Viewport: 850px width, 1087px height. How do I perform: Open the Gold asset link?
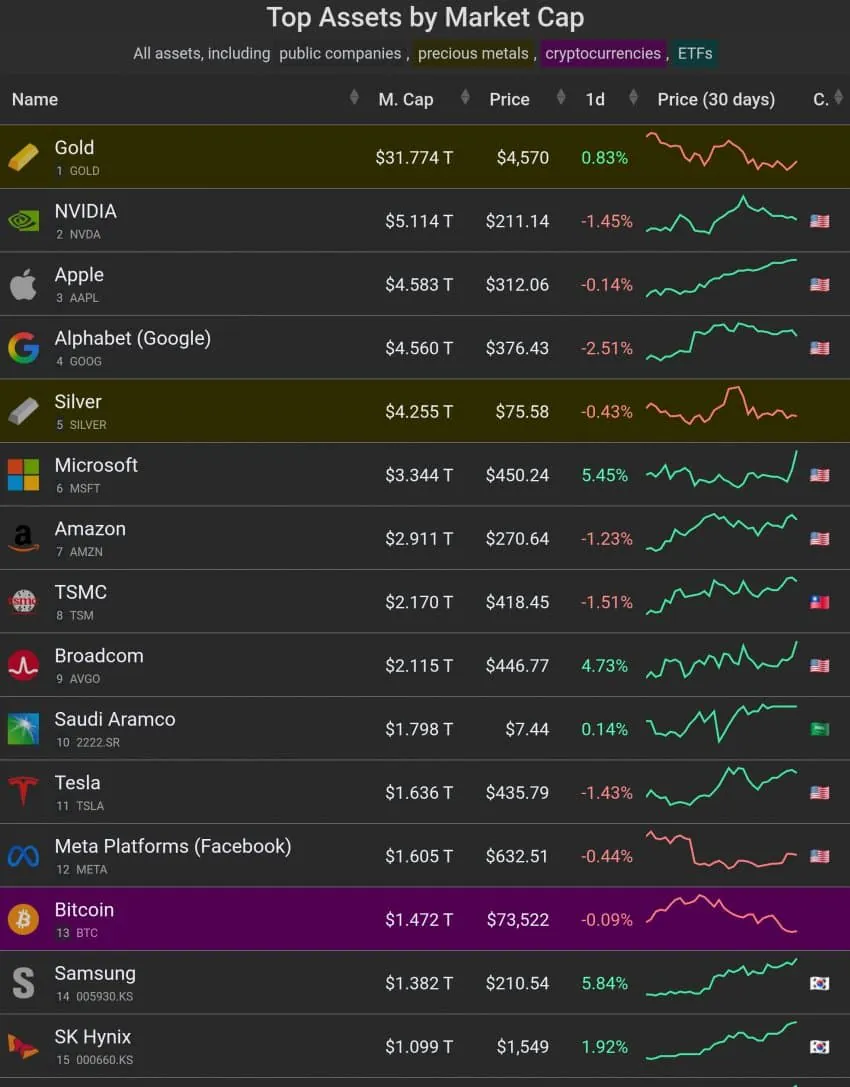[x=74, y=148]
